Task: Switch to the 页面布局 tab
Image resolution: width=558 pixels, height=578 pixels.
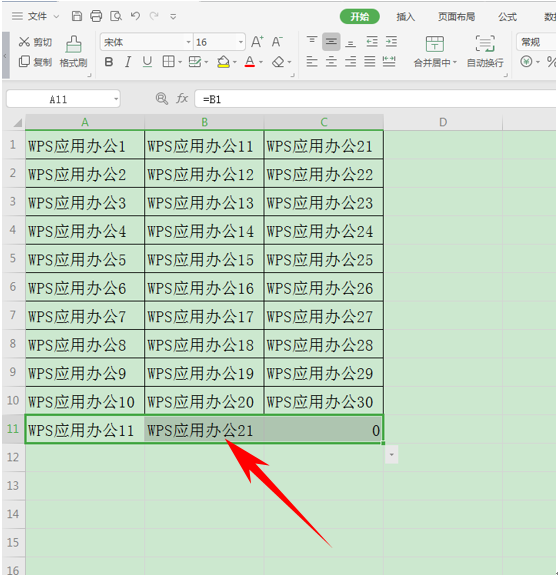Action: coord(456,17)
